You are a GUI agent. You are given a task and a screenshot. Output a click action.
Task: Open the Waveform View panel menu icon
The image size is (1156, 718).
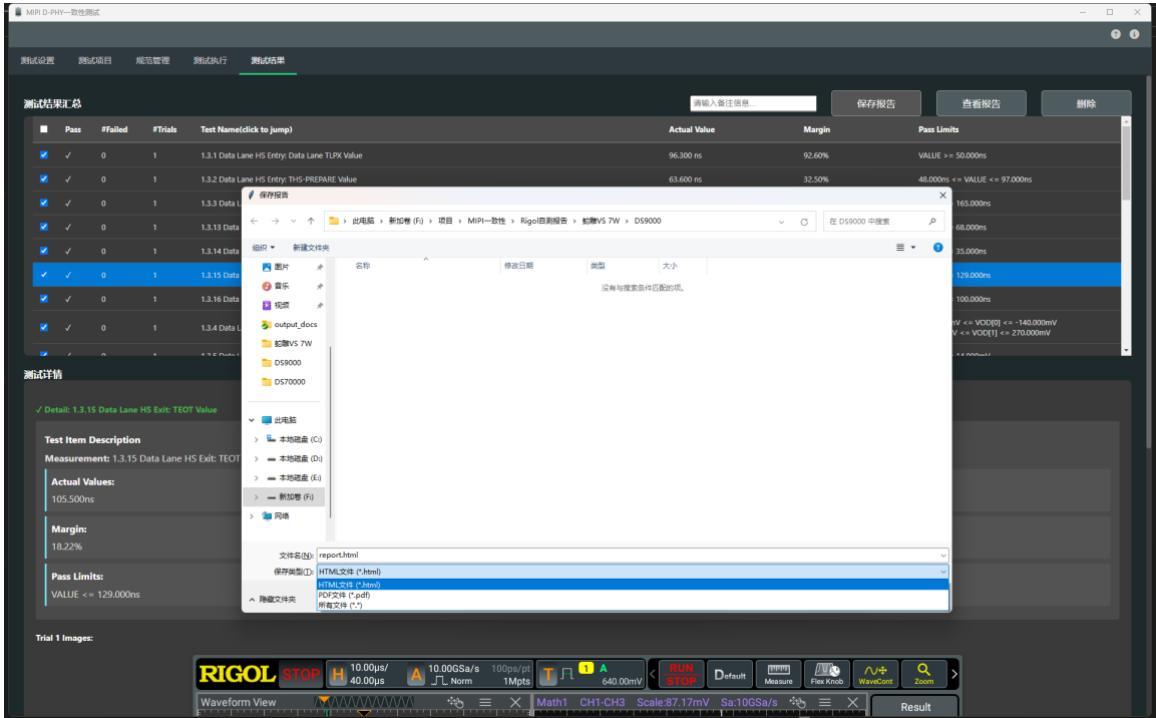tap(485, 703)
